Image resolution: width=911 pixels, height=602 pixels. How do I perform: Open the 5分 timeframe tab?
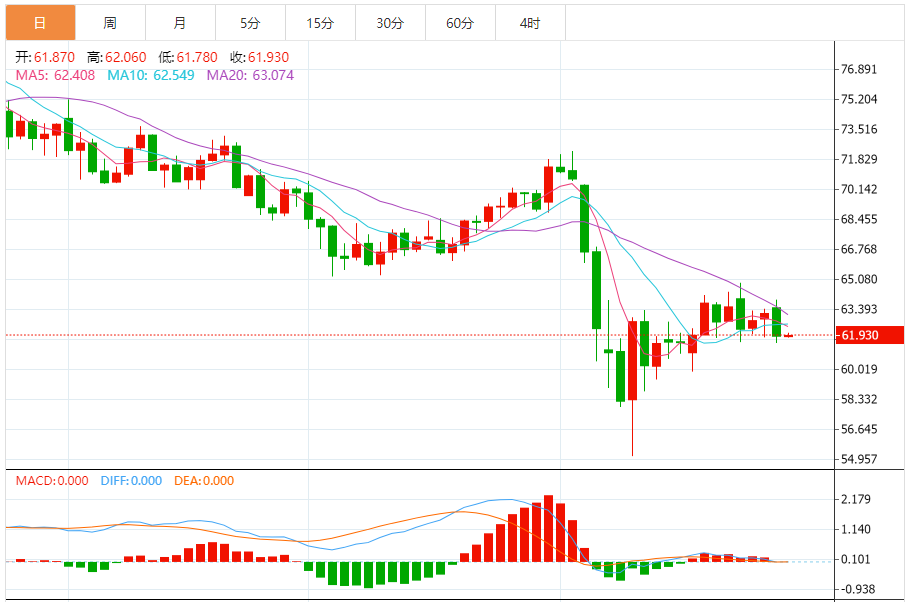coord(250,23)
